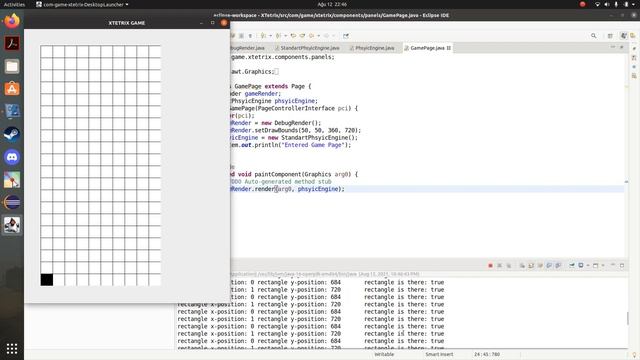Click the black block in the XTETRIX grid
The height and width of the screenshot is (360, 640).
(47, 280)
